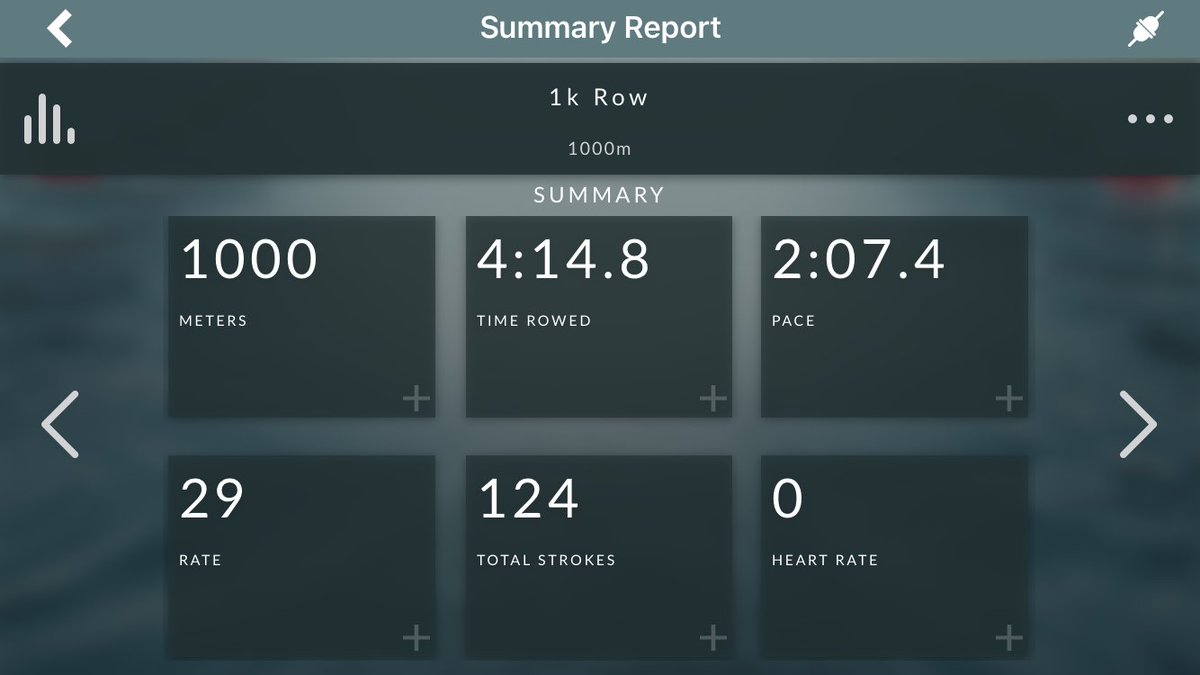Expand the Total Strokes tile plus icon
This screenshot has height=675, width=1200.
tap(713, 638)
